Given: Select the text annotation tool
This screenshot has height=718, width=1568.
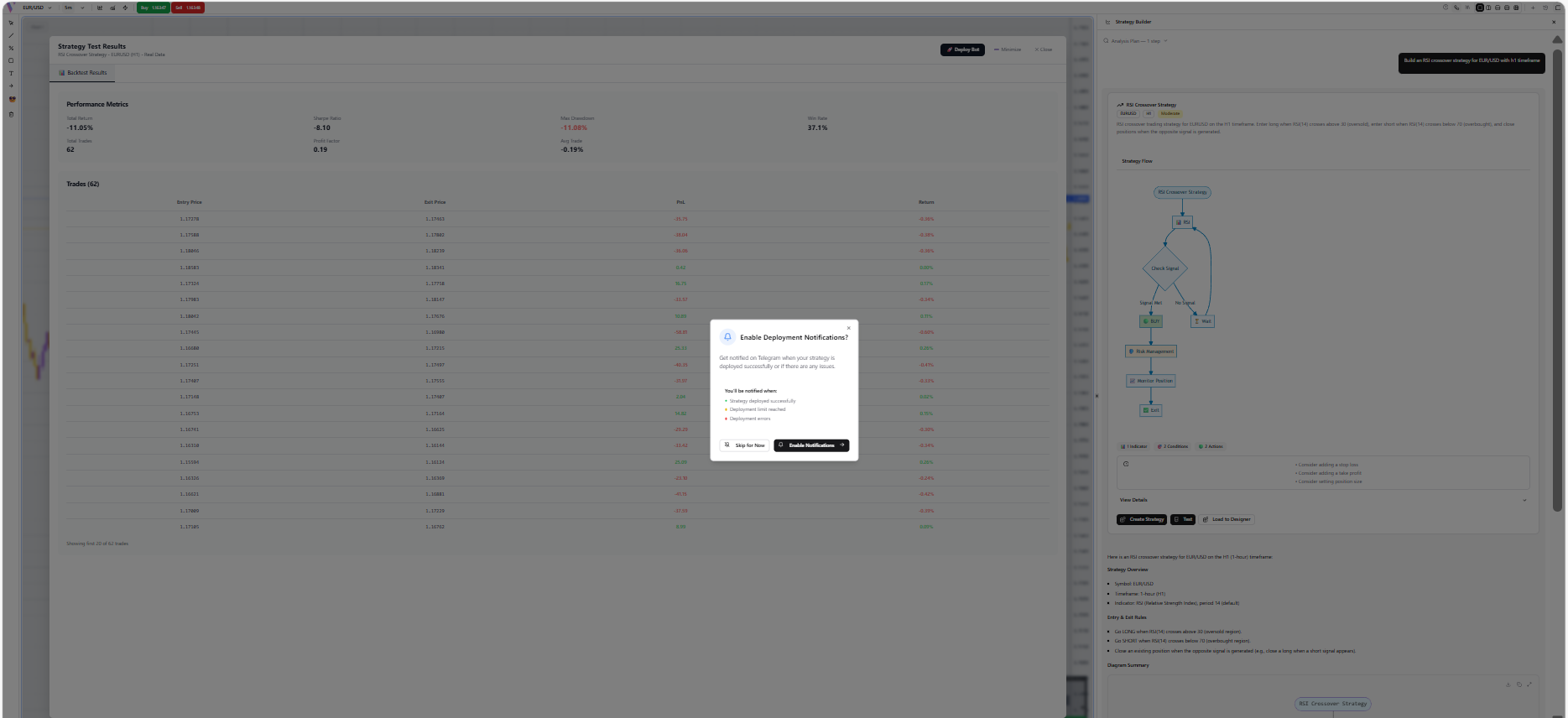Looking at the screenshot, I should click(x=11, y=73).
